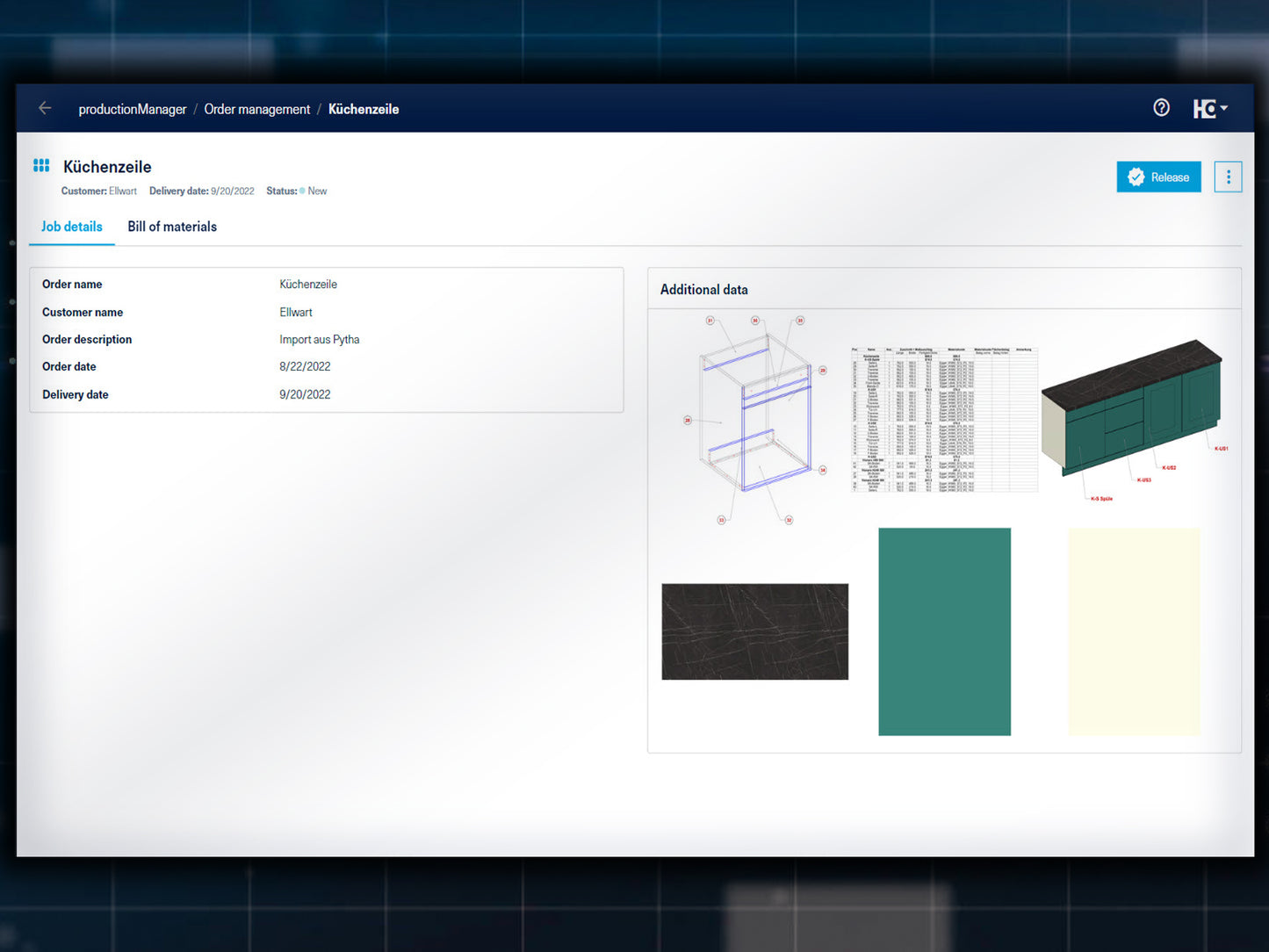Open the dark marble texture image

click(x=754, y=631)
